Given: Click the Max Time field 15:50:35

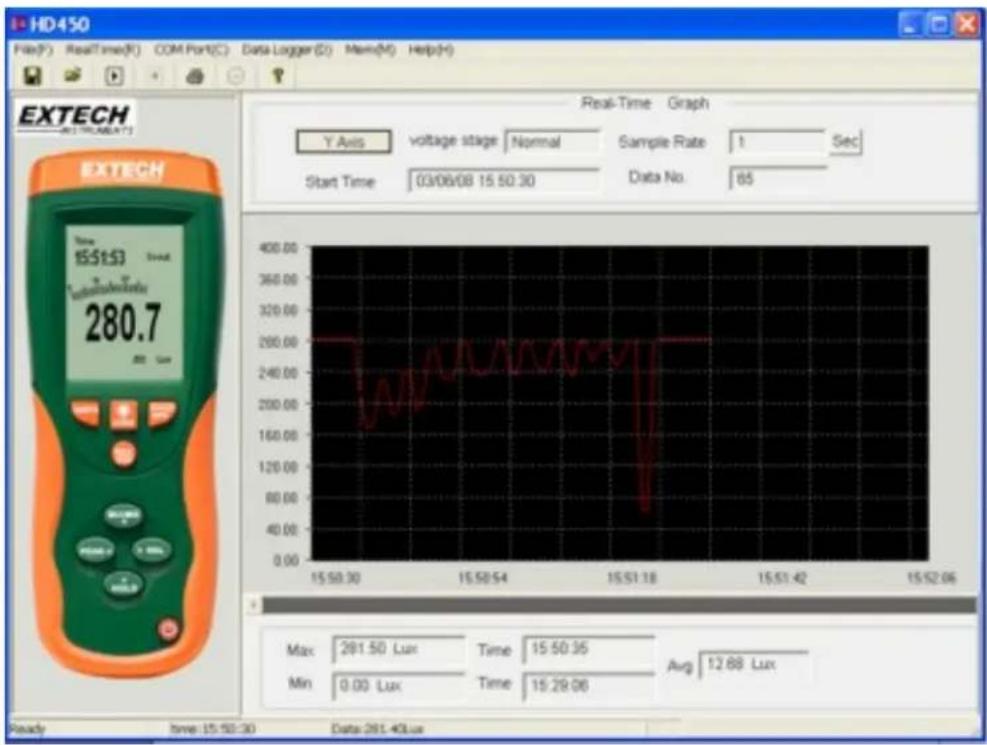Looking at the screenshot, I should [589, 649].
